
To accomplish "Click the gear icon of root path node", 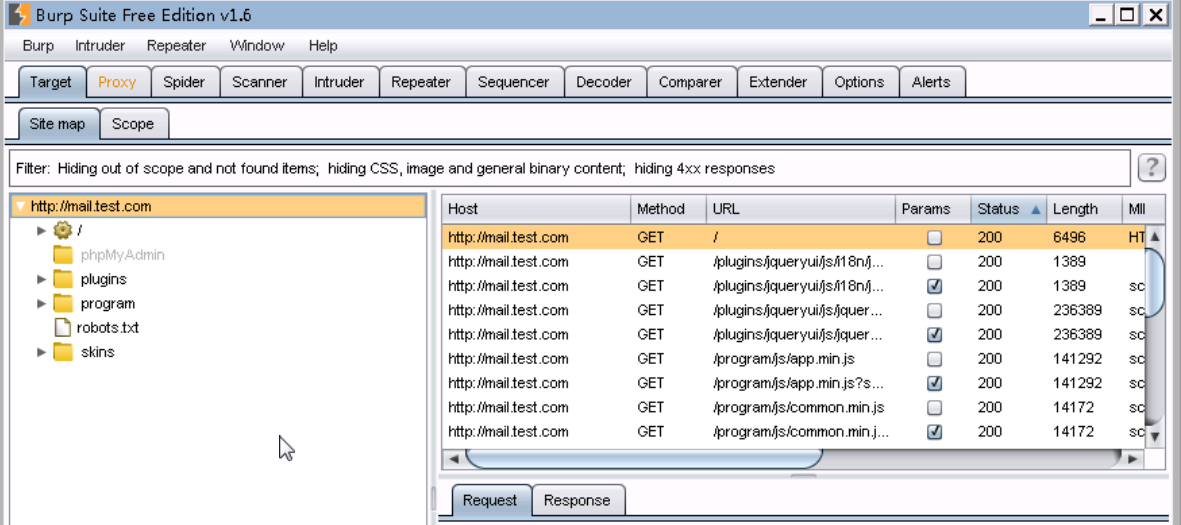I will click(x=63, y=230).
